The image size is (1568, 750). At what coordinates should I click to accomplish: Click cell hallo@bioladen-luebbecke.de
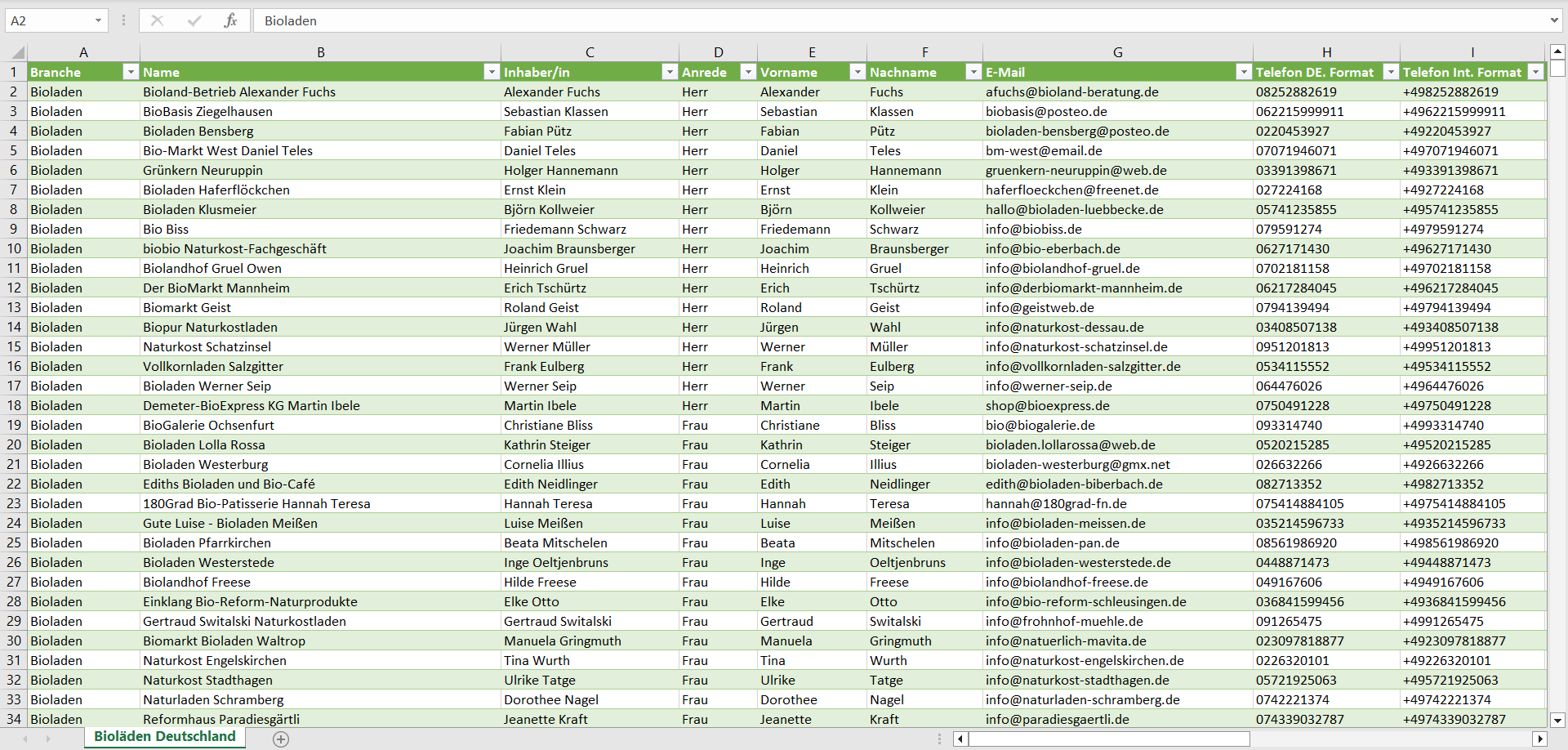[x=1117, y=209]
